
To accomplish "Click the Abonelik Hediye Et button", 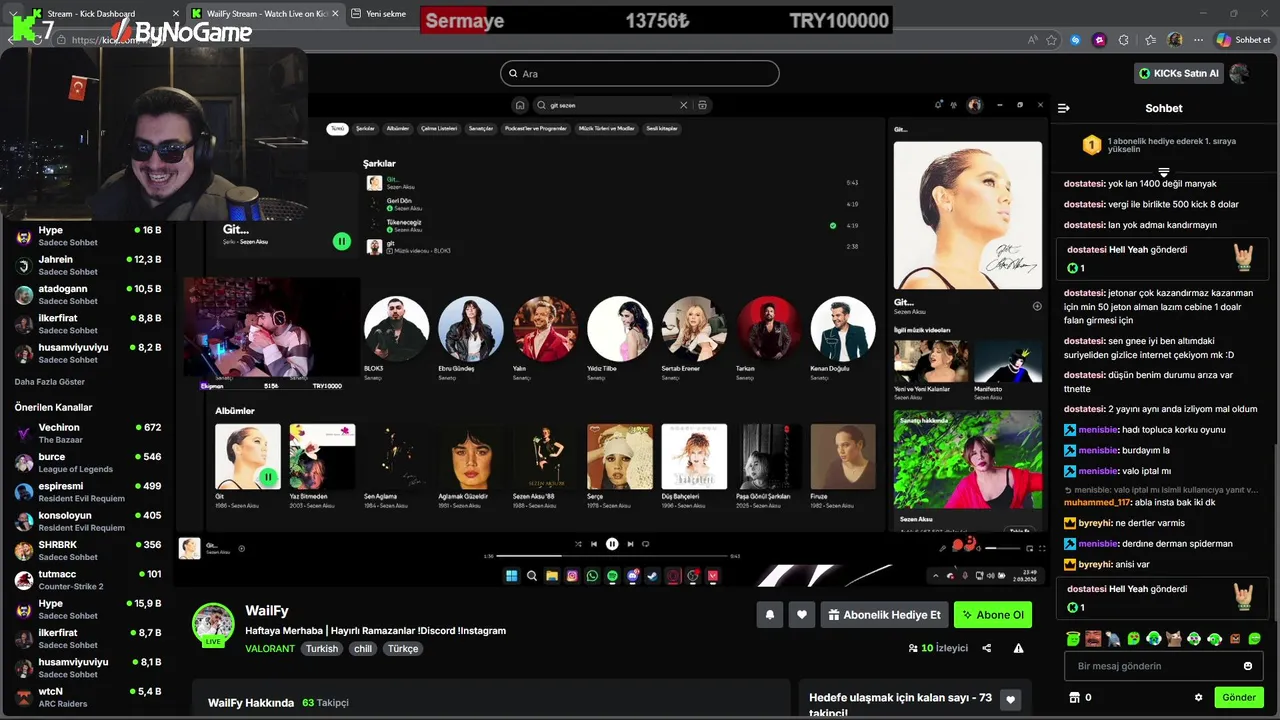I will (x=884, y=615).
